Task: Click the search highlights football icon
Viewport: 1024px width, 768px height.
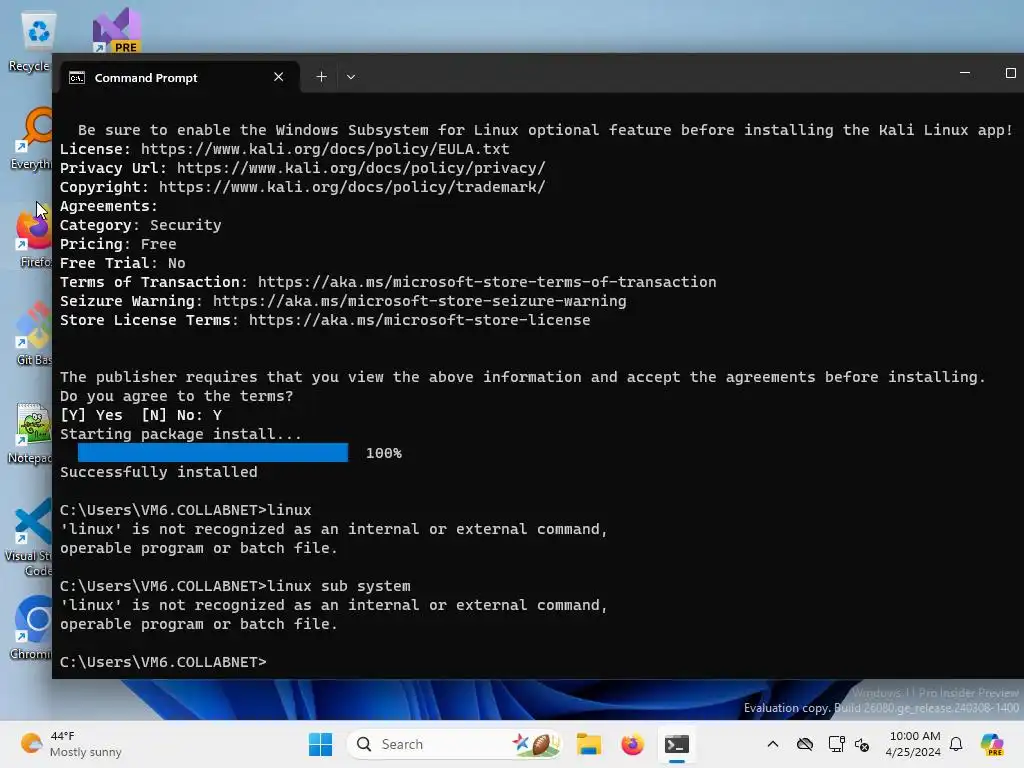Action: (x=537, y=744)
